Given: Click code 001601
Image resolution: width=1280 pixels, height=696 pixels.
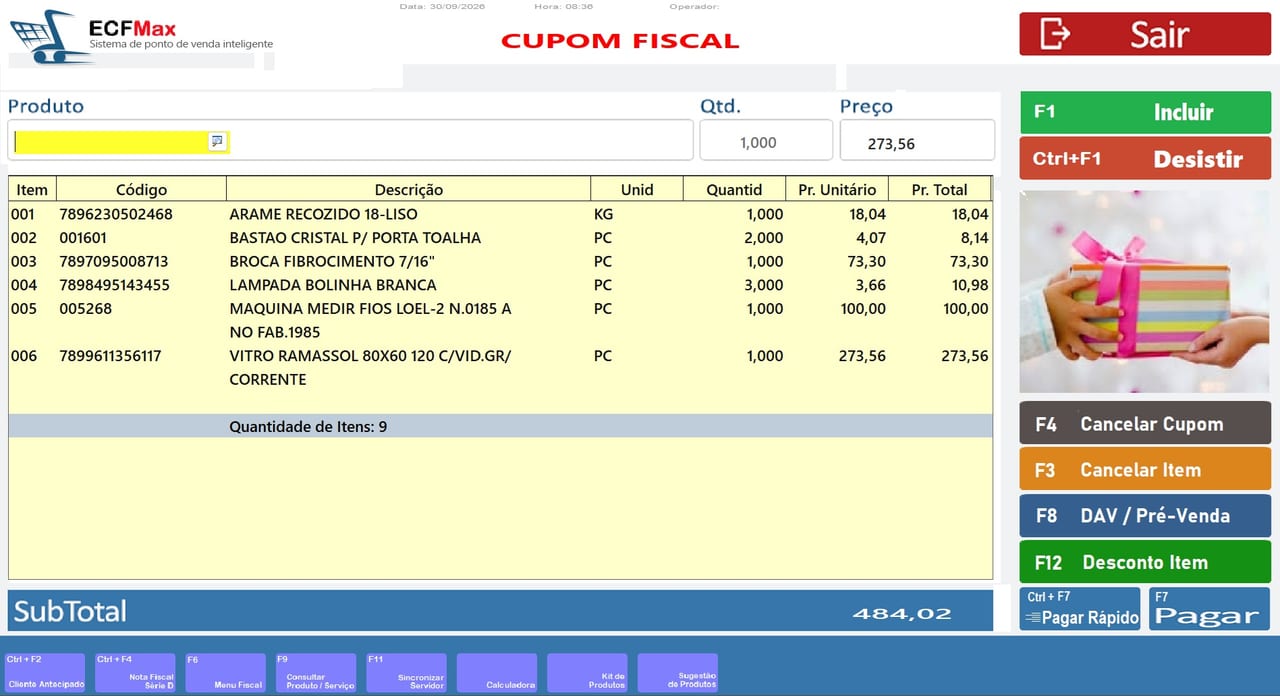Looking at the screenshot, I should click(x=83, y=238).
